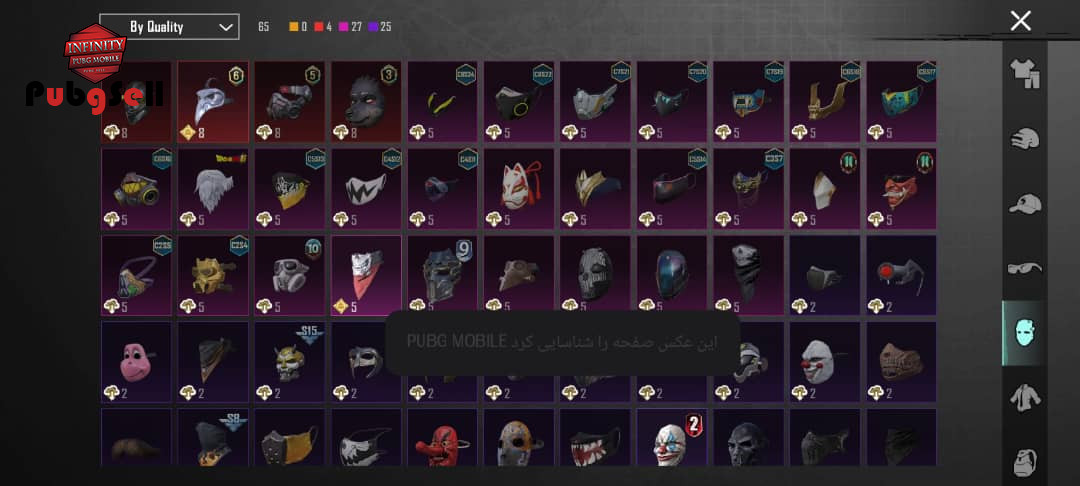Open the outfits category in the sidebar
This screenshot has height=486, width=1080.
tap(1024, 74)
